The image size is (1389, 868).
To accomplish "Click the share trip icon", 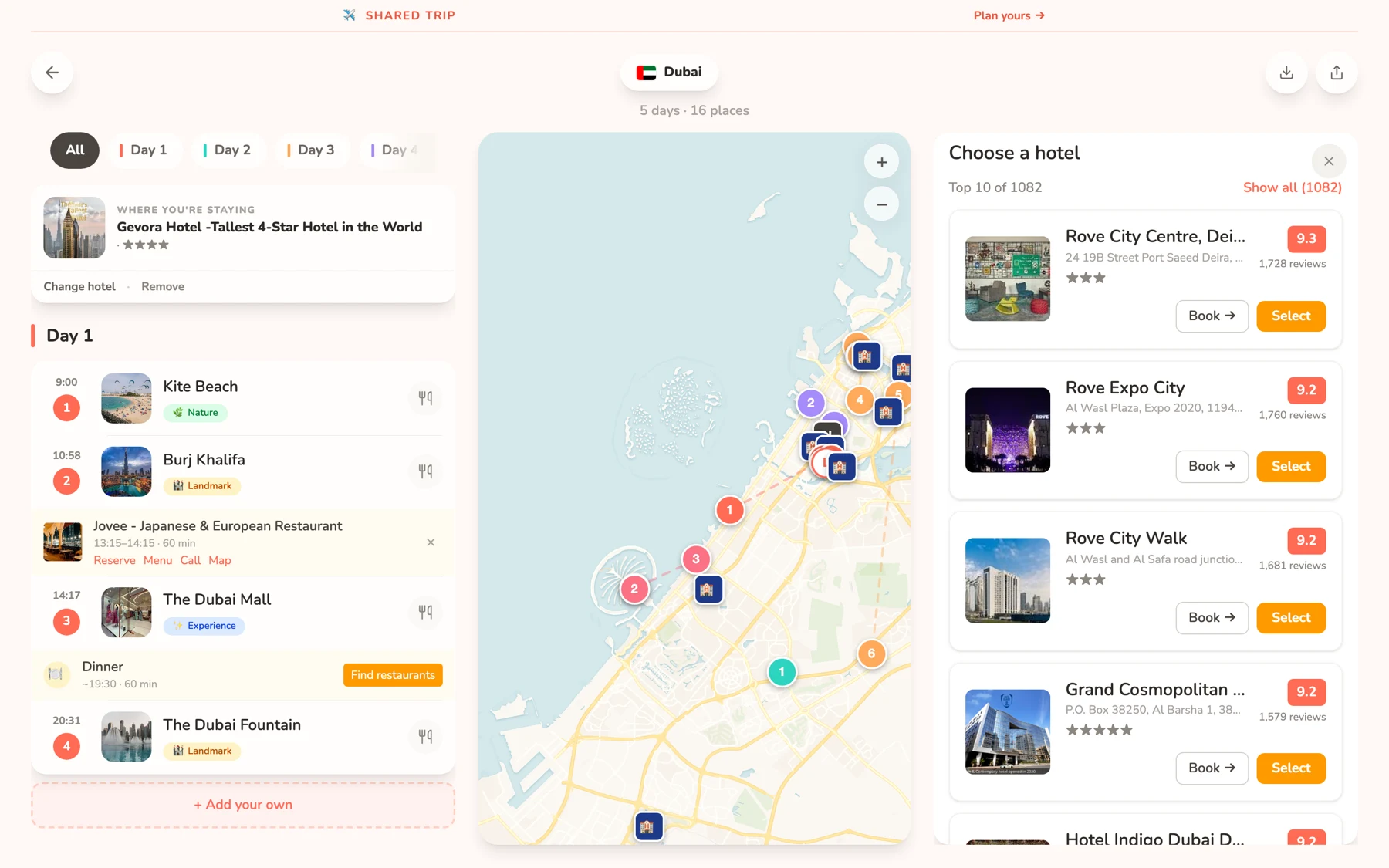I will [x=1337, y=73].
